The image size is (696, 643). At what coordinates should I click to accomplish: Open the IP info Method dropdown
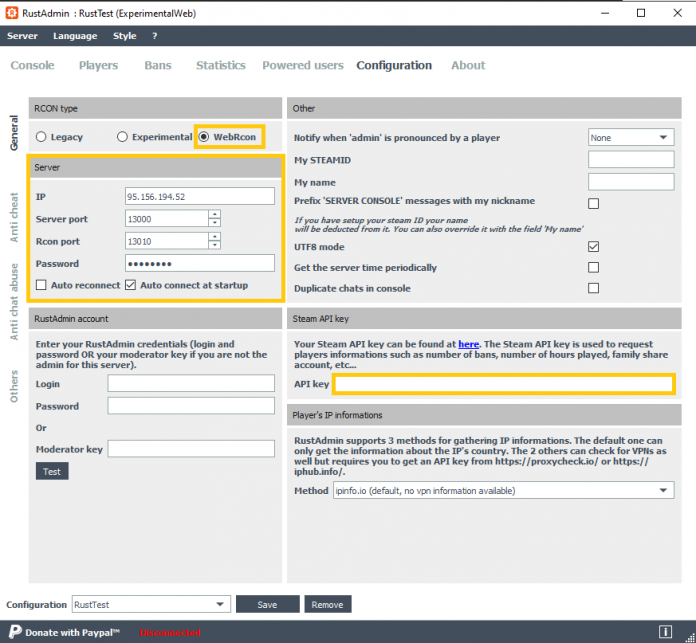(x=503, y=490)
